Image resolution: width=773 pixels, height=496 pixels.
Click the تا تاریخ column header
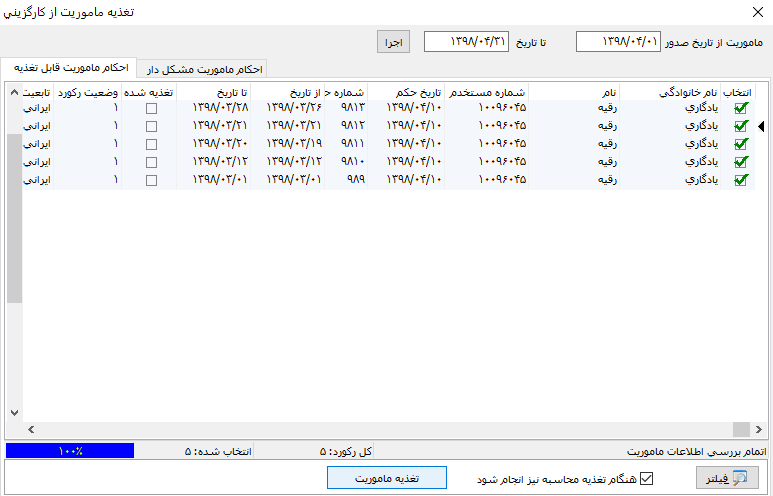click(x=213, y=92)
